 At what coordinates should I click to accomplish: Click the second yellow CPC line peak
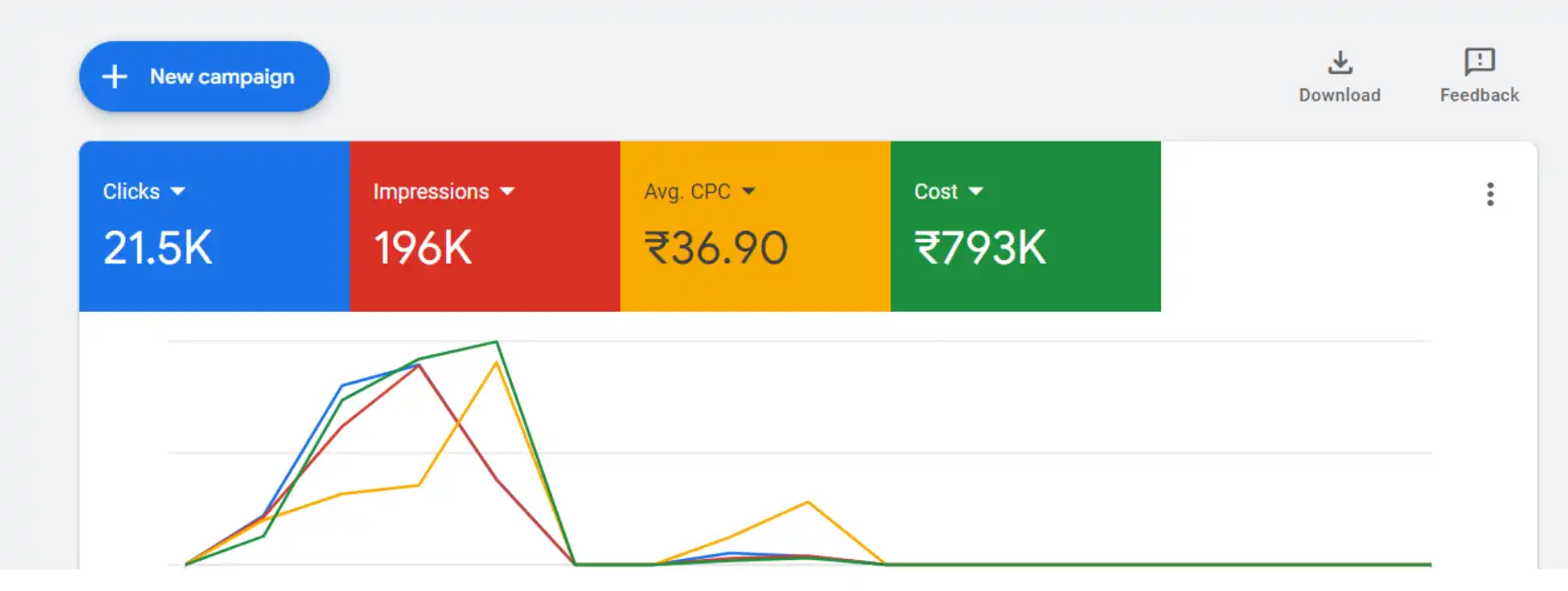pyautogui.click(x=807, y=502)
